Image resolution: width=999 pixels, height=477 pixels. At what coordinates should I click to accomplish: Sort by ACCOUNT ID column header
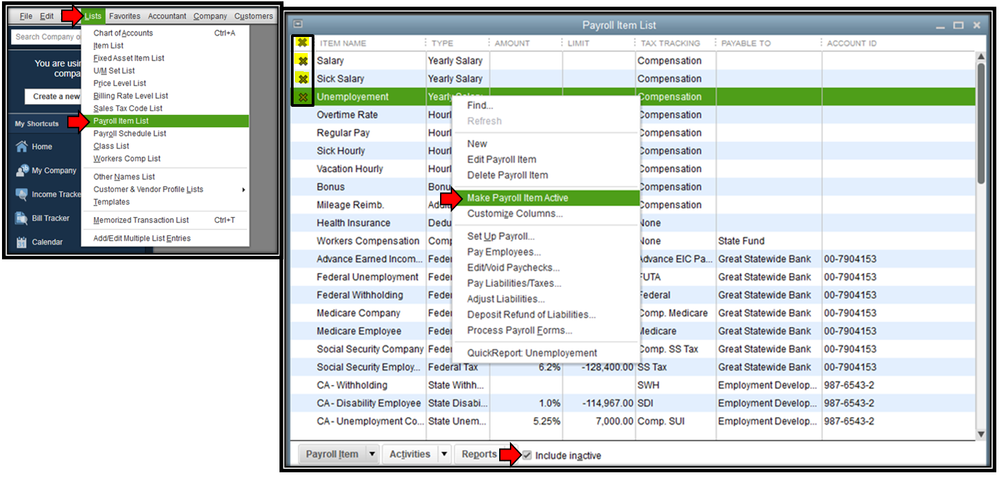tap(851, 43)
